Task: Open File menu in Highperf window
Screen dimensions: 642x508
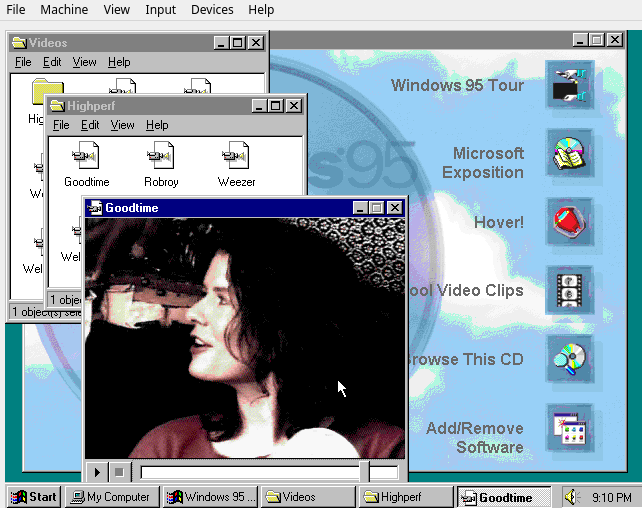Action: tap(61, 125)
